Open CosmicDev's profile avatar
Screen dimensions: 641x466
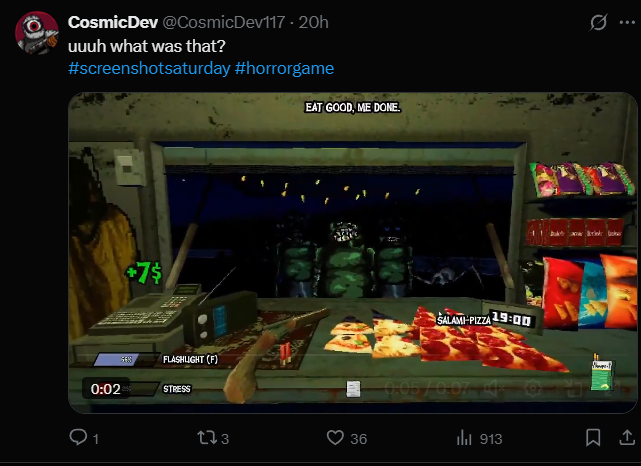tap(37, 33)
